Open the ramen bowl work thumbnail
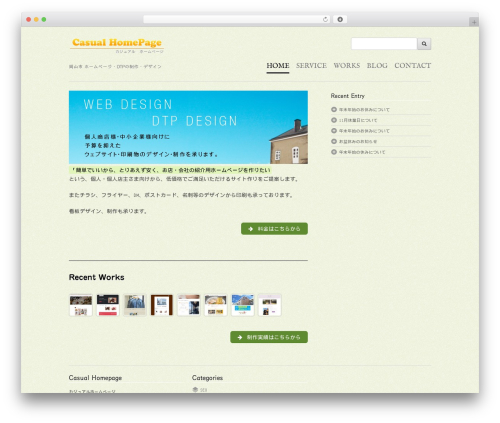This screenshot has width=500, height=423. tap(216, 305)
